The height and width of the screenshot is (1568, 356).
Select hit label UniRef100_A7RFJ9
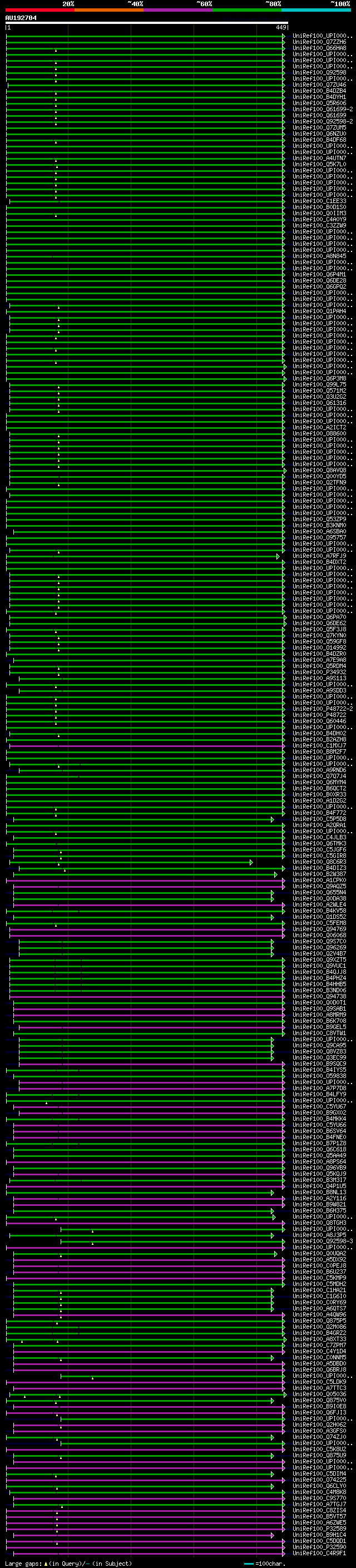tap(319, 556)
